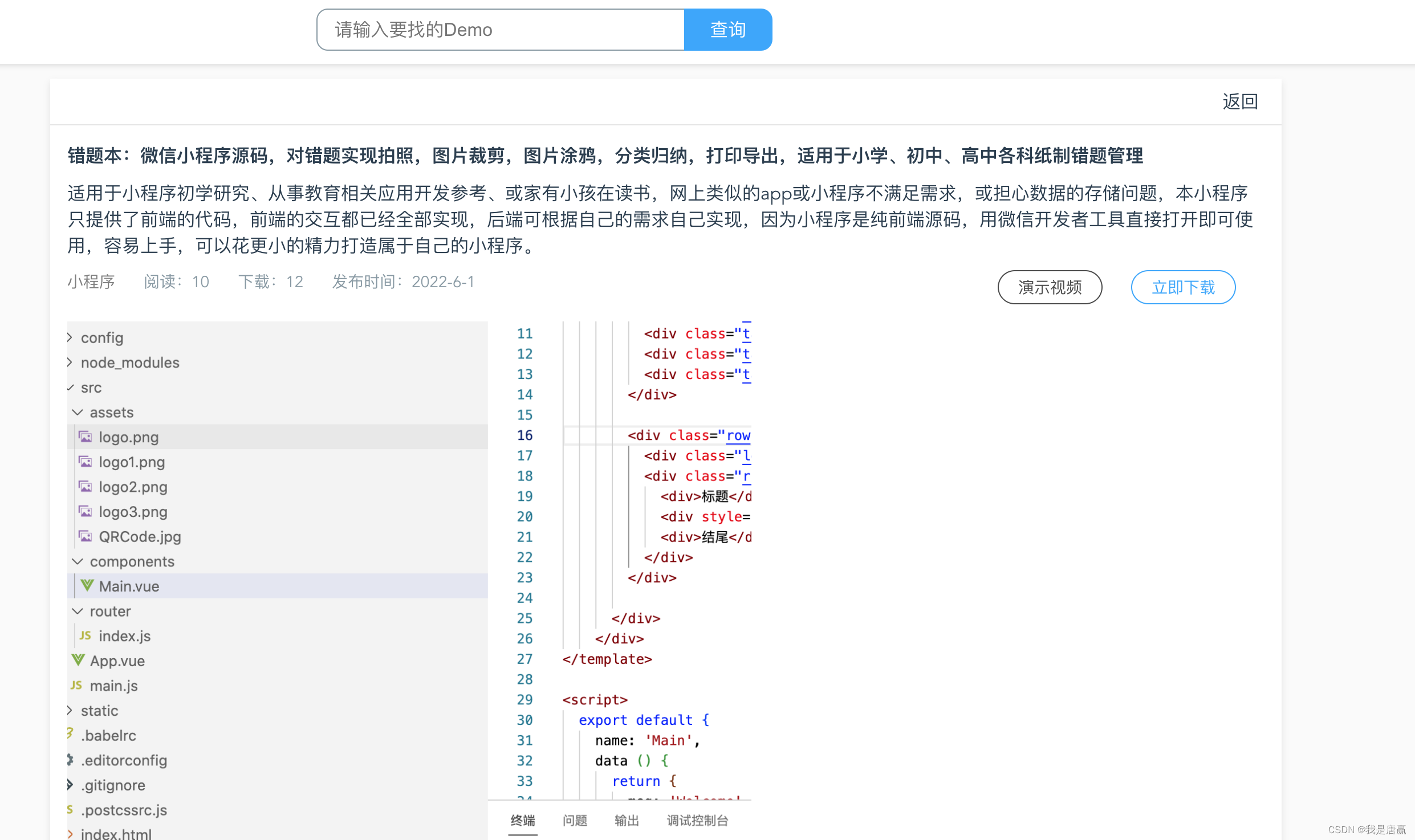The height and width of the screenshot is (840, 1415).
Task: Click the 立即下载 download button
Action: click(x=1183, y=287)
